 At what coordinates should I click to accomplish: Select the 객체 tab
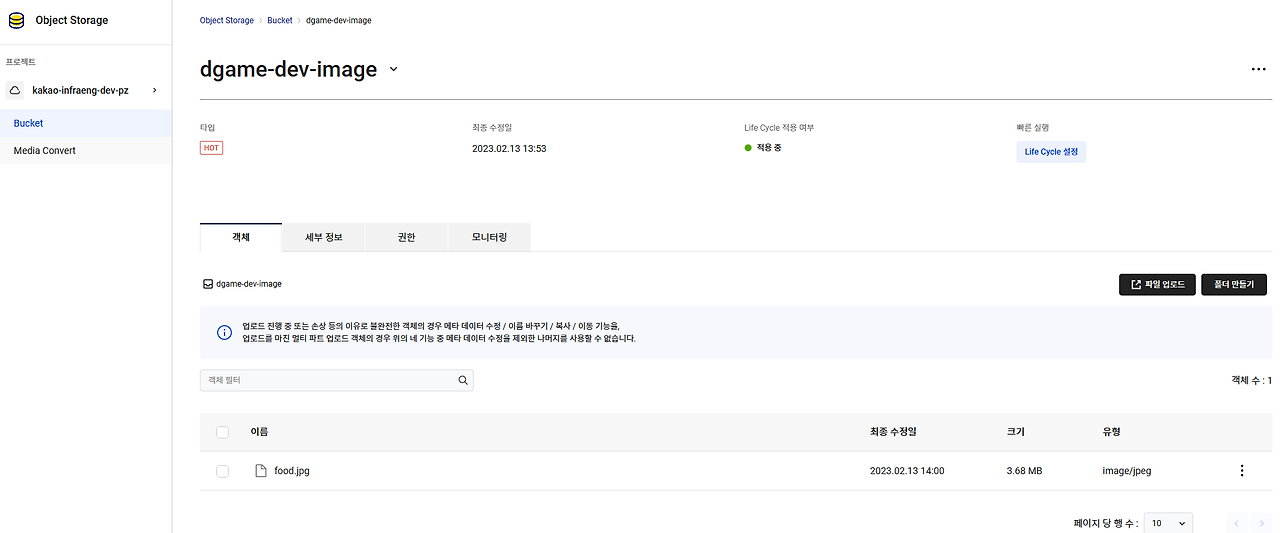[241, 237]
